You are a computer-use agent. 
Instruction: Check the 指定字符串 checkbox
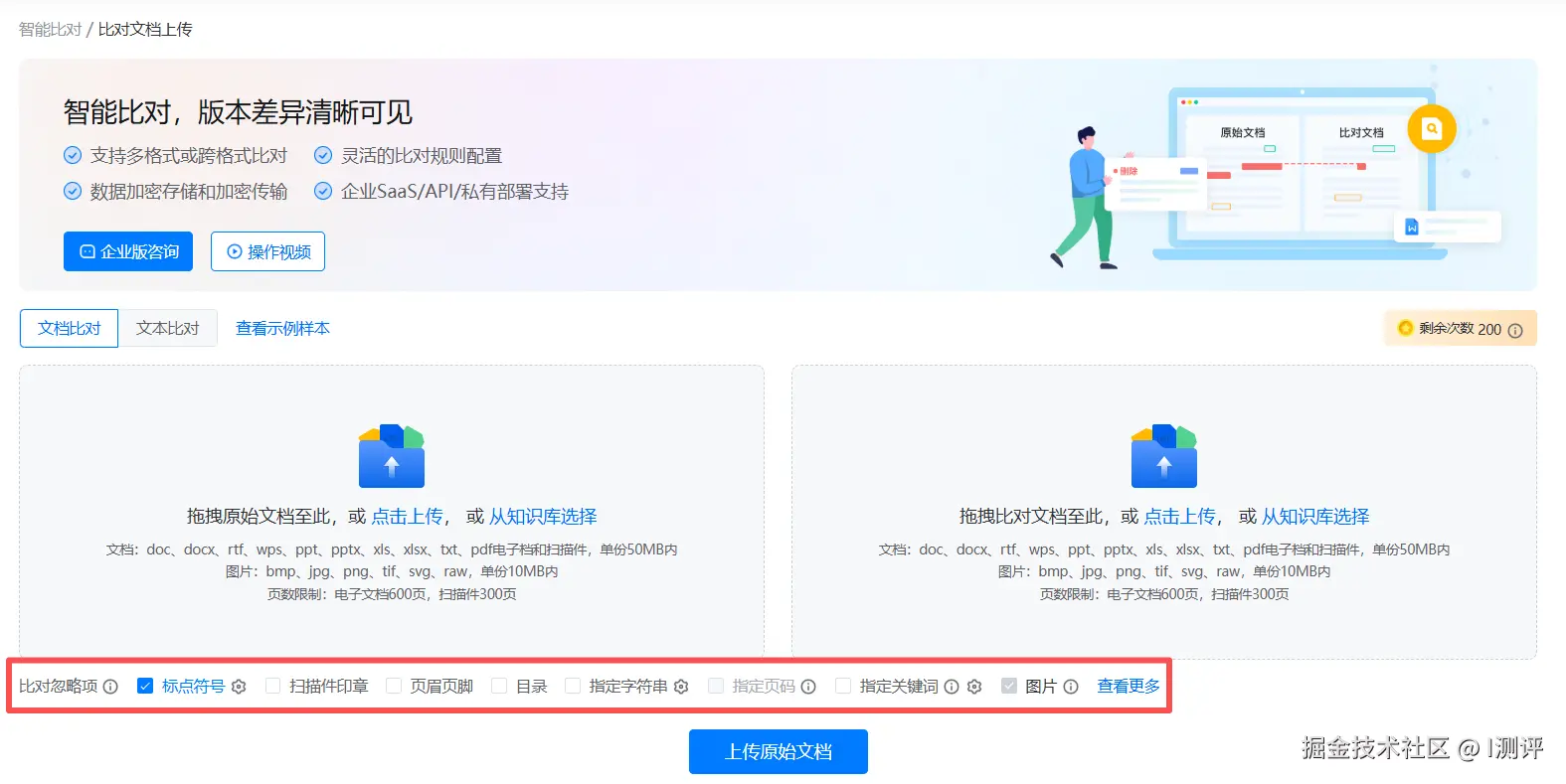573,686
